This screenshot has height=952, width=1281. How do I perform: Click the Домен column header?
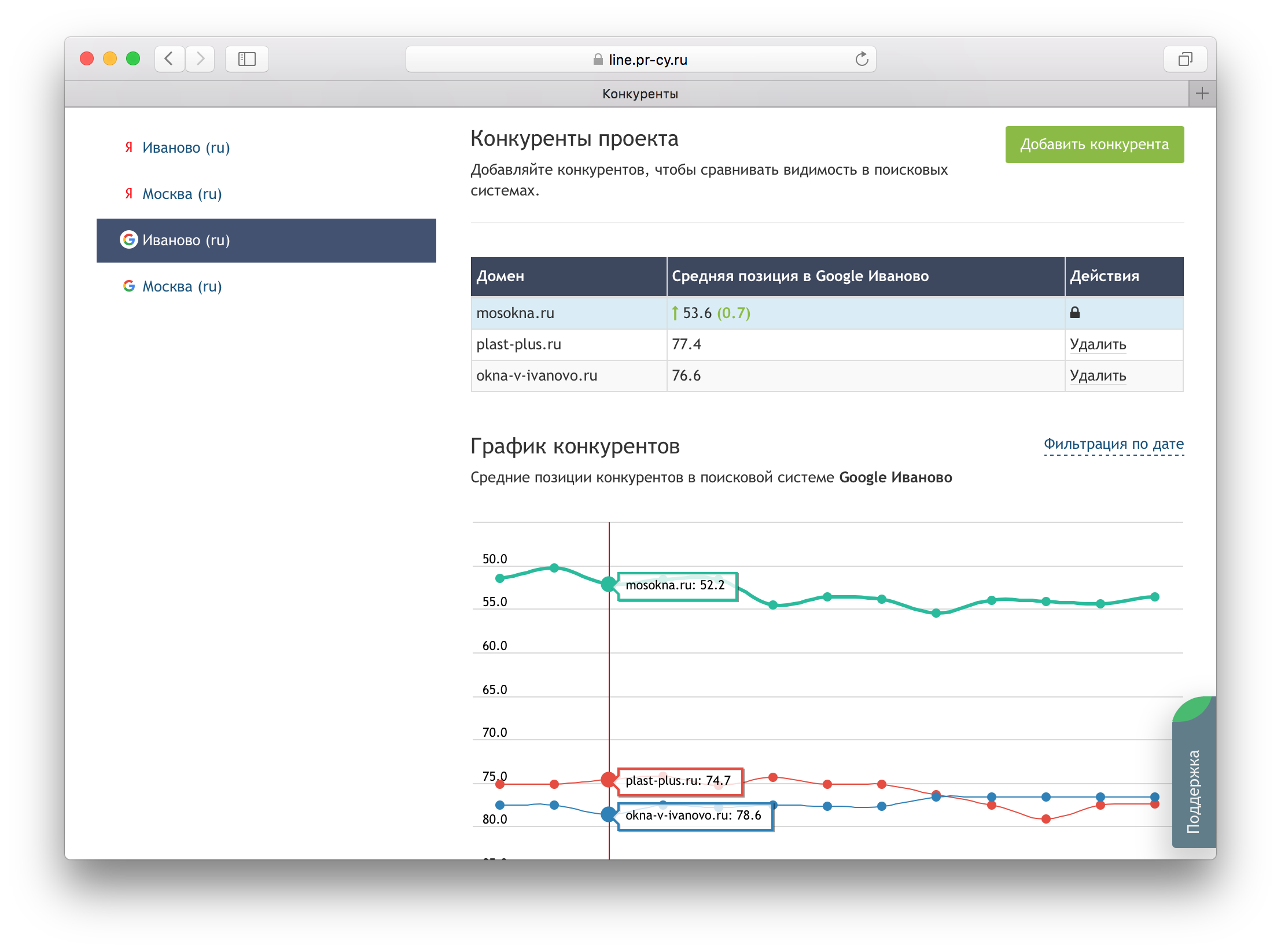click(x=569, y=276)
